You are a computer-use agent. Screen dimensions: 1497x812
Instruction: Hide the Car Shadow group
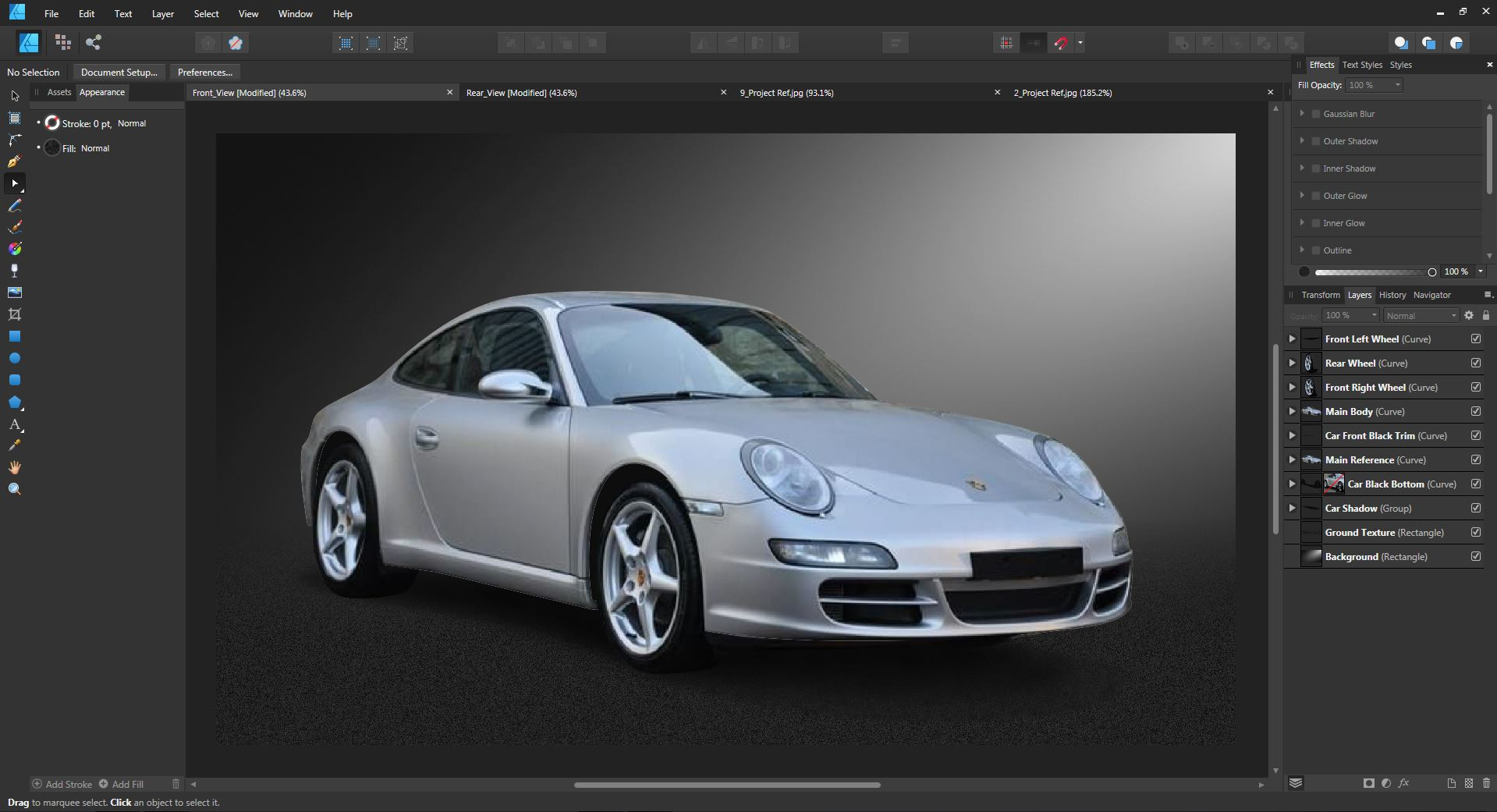[1476, 508]
